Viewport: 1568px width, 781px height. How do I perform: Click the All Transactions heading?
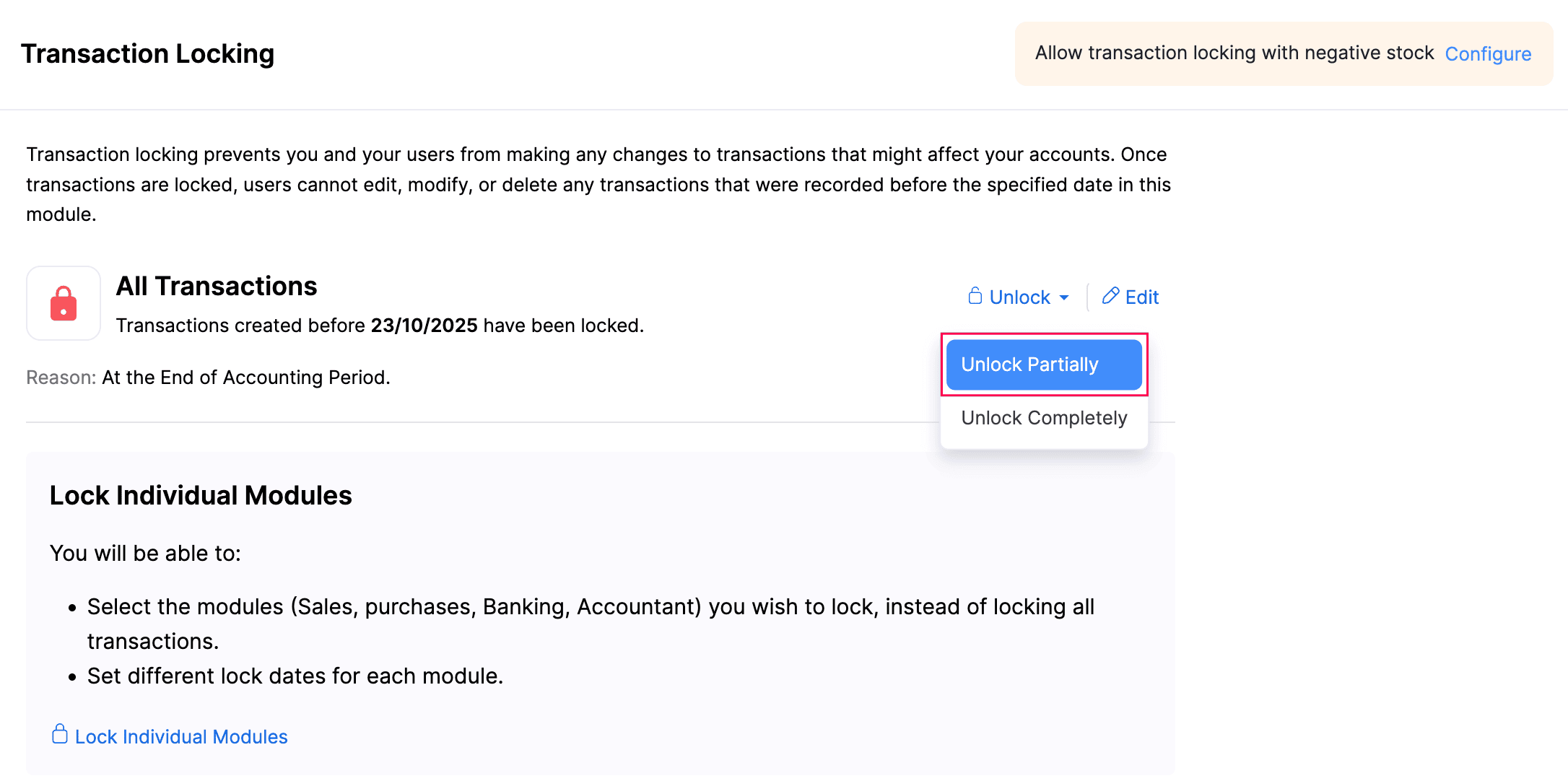pyautogui.click(x=216, y=286)
